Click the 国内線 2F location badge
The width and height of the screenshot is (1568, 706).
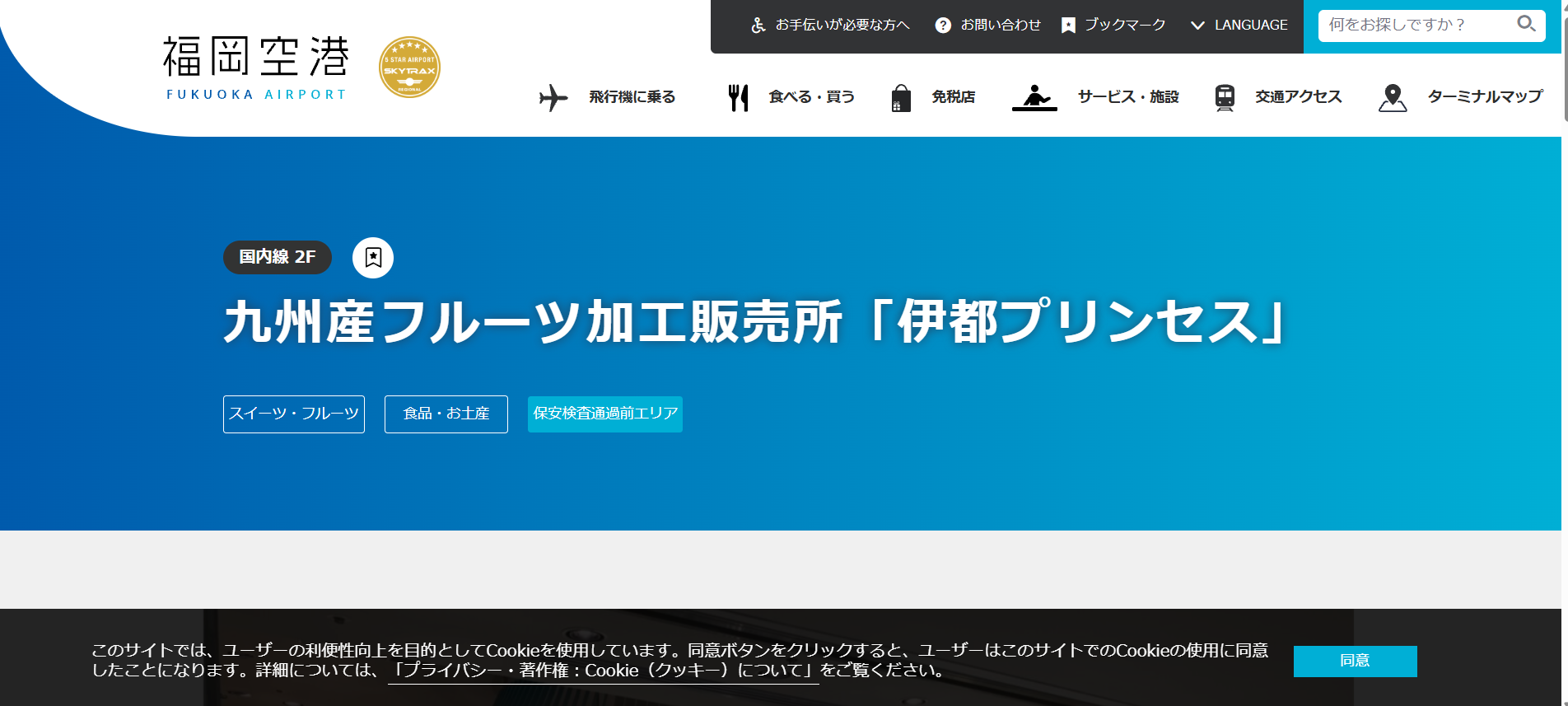278,257
